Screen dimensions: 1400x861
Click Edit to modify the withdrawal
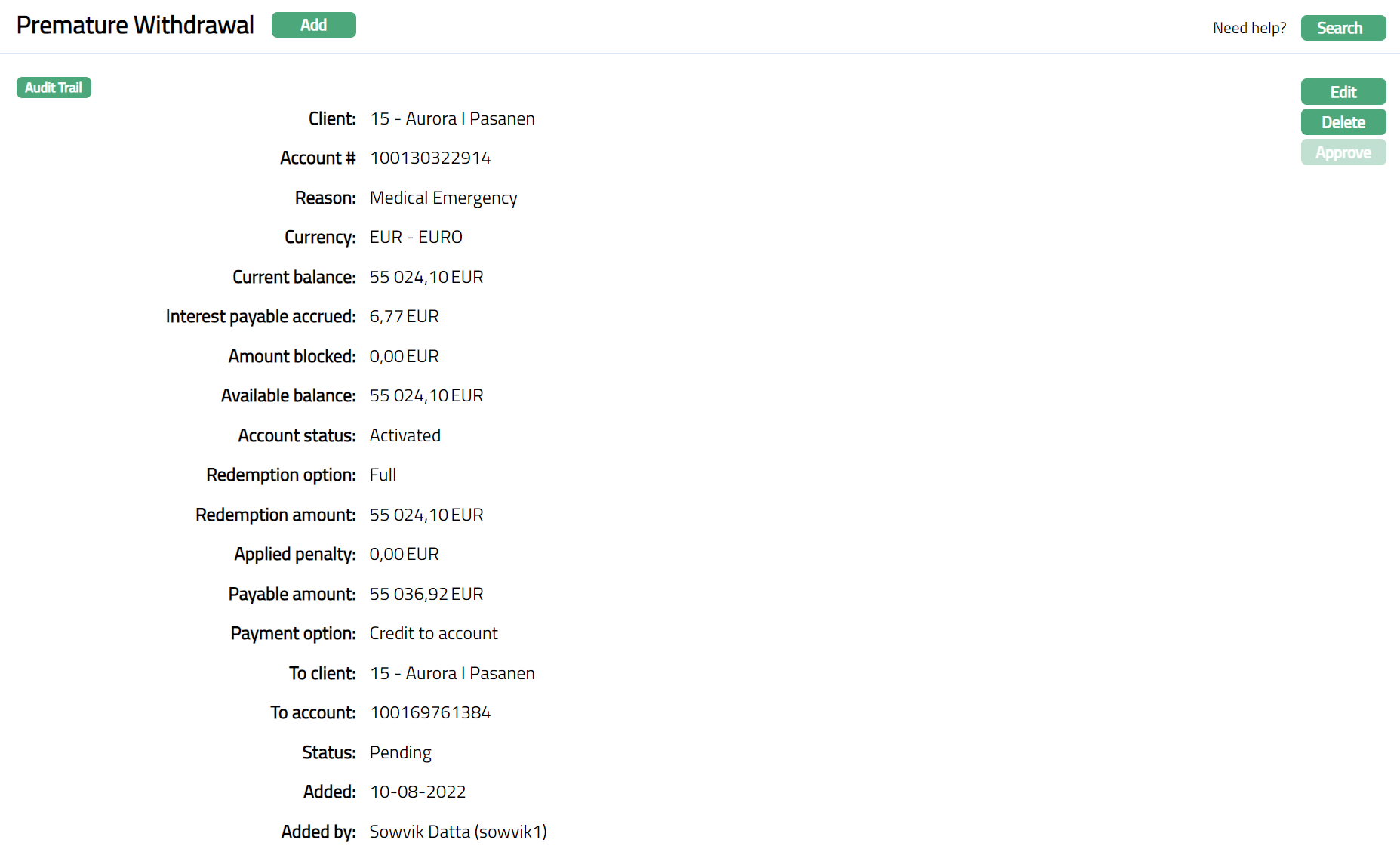(1343, 92)
